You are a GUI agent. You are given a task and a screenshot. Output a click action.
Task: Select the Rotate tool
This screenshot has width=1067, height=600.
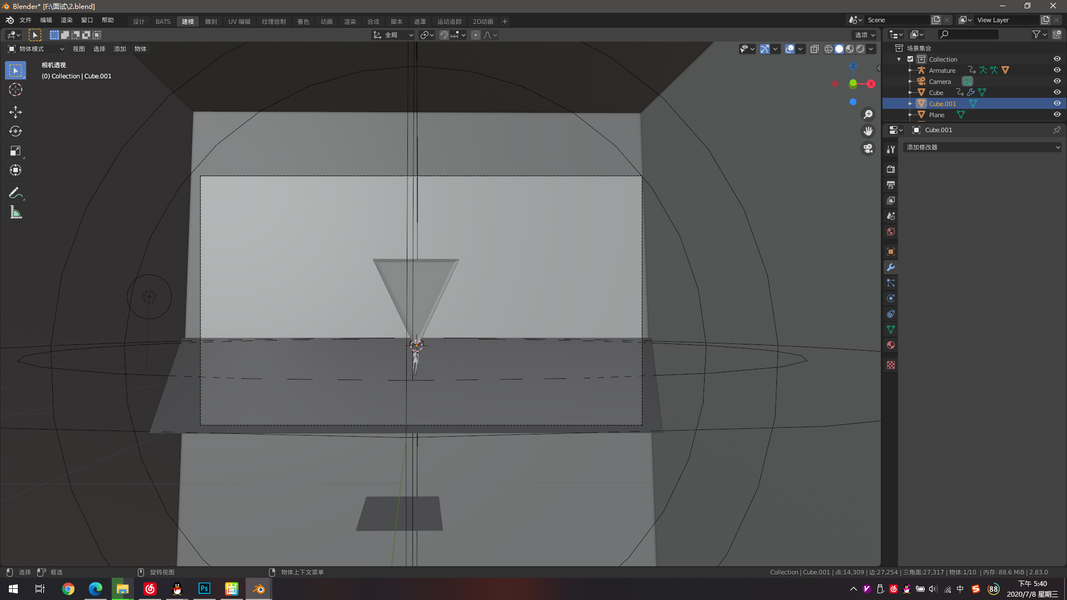point(16,131)
